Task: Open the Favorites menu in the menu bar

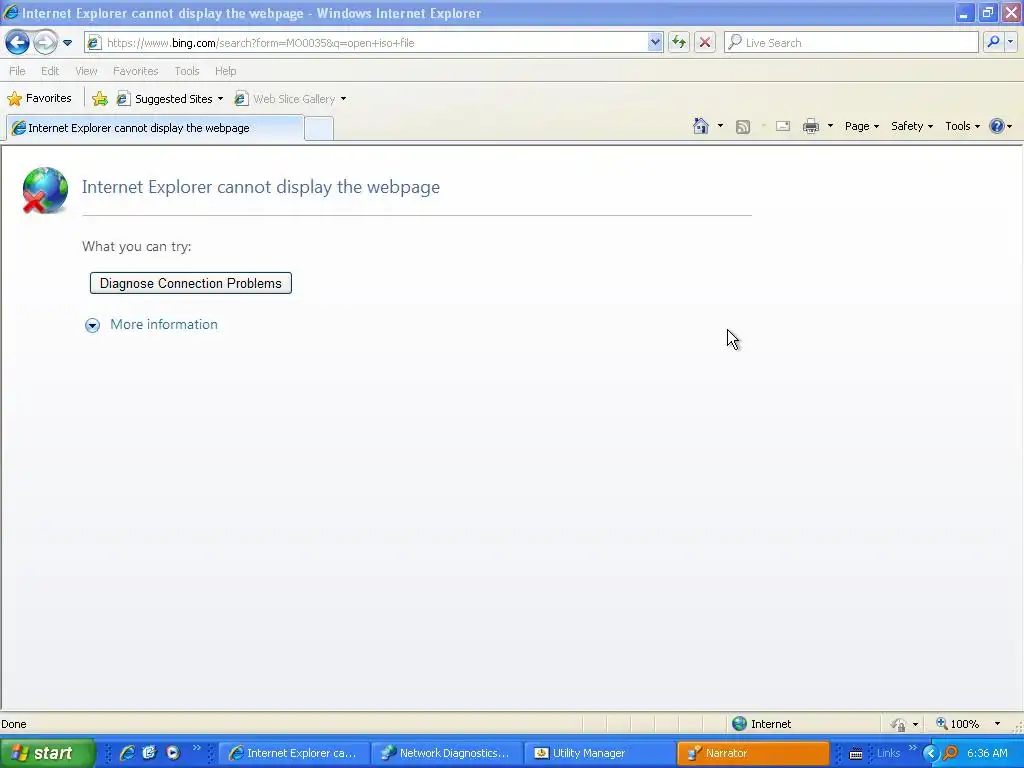Action: [x=135, y=71]
